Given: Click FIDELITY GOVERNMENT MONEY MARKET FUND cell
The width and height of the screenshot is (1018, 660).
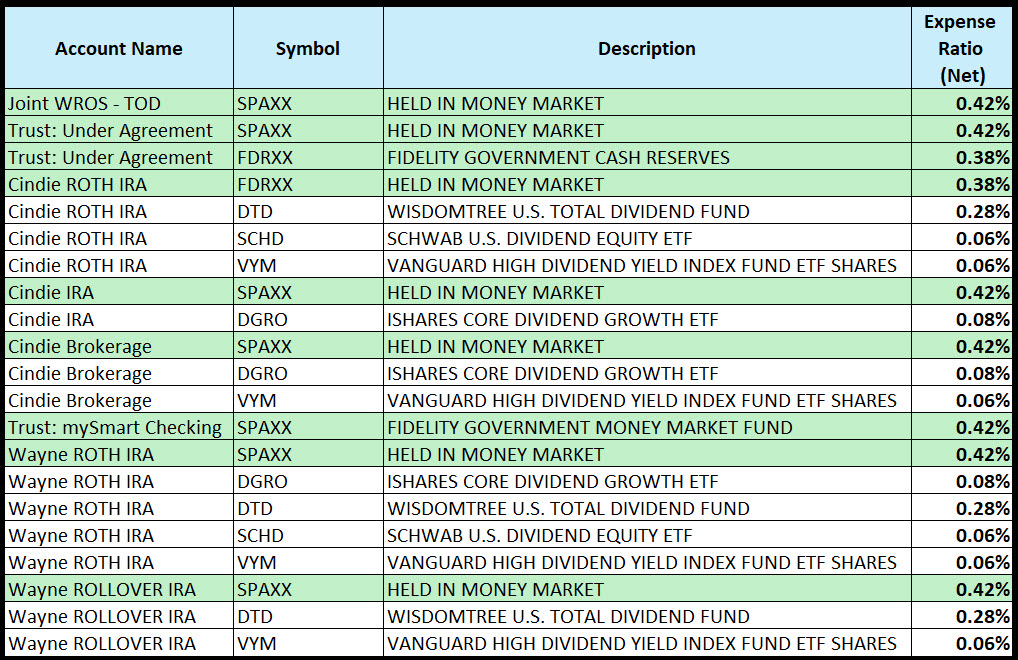Looking at the screenshot, I should (590, 427).
